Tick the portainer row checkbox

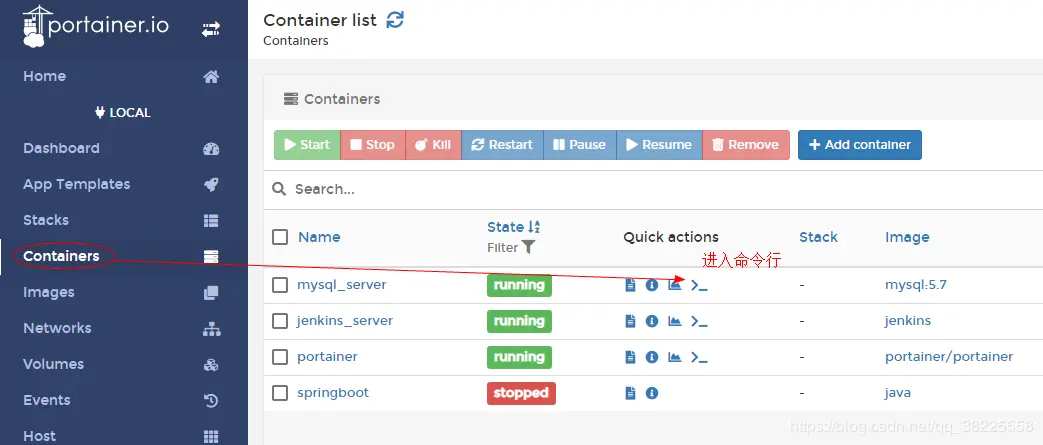tap(280, 357)
